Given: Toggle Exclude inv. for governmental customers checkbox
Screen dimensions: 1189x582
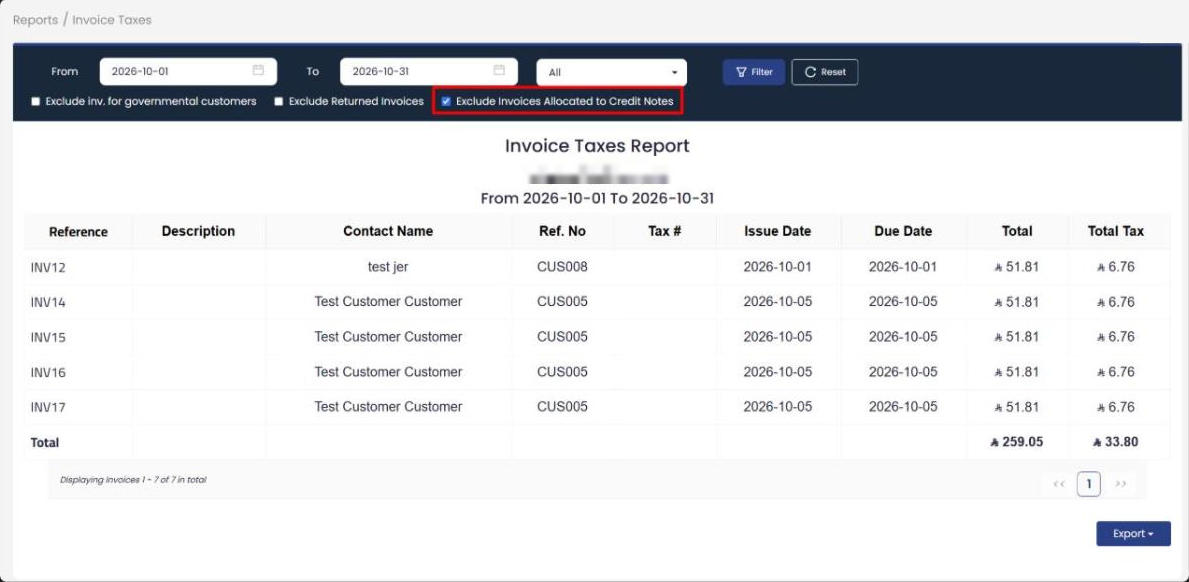Looking at the screenshot, I should pos(36,102).
